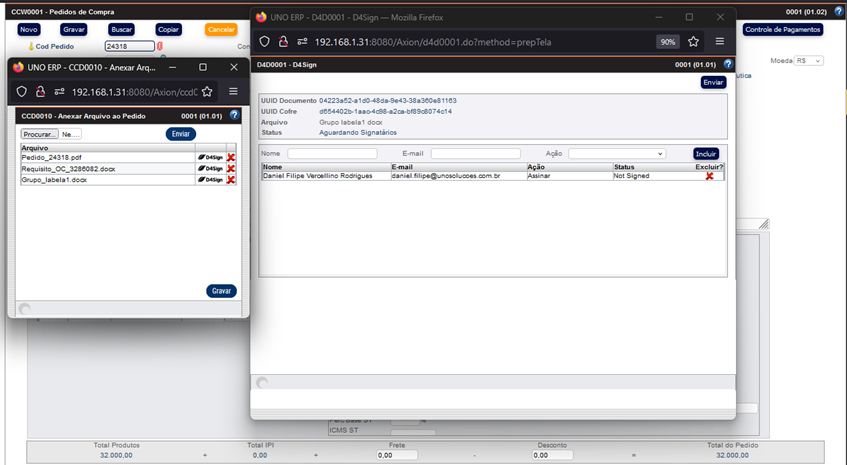Click Procurar to browse for file
The width and height of the screenshot is (847, 465).
coord(40,134)
